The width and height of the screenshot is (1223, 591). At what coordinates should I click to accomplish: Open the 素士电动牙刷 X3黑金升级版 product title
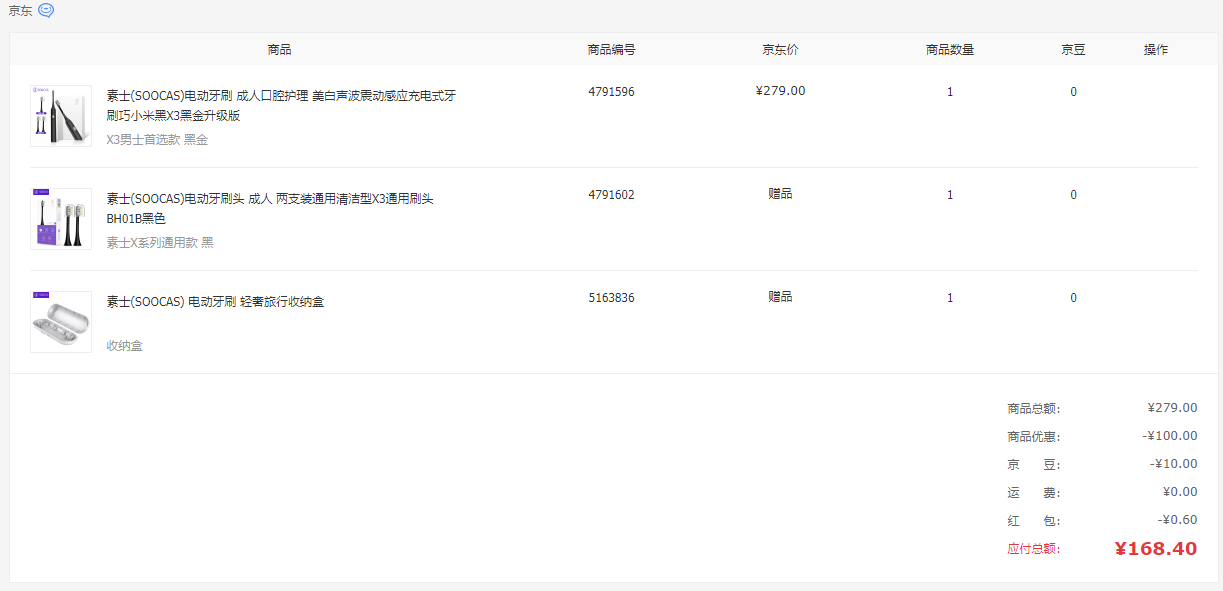281,106
